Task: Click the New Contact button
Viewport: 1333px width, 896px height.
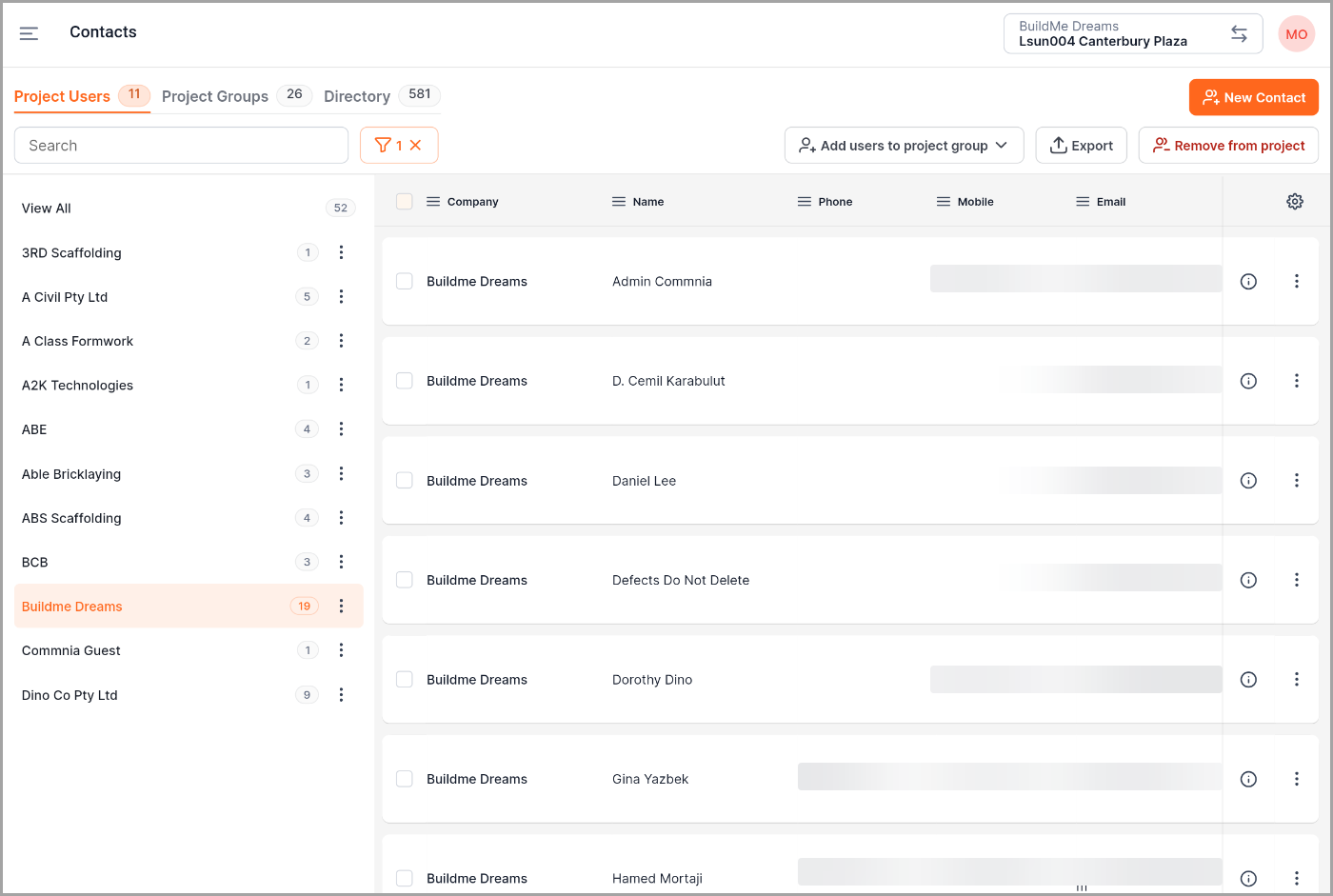Action: tap(1253, 97)
